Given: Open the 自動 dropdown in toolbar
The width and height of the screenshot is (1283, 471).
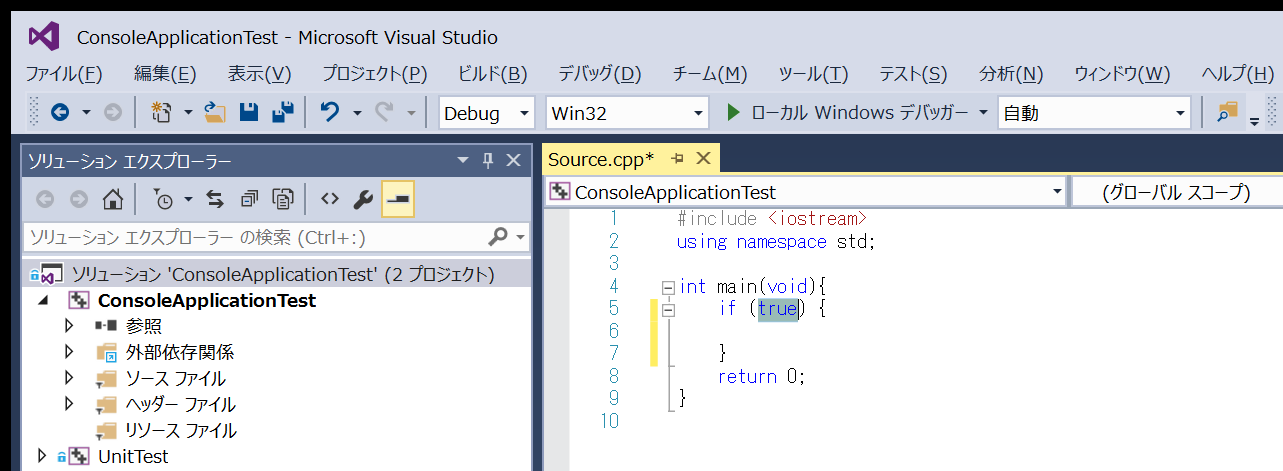Looking at the screenshot, I should [x=1180, y=113].
